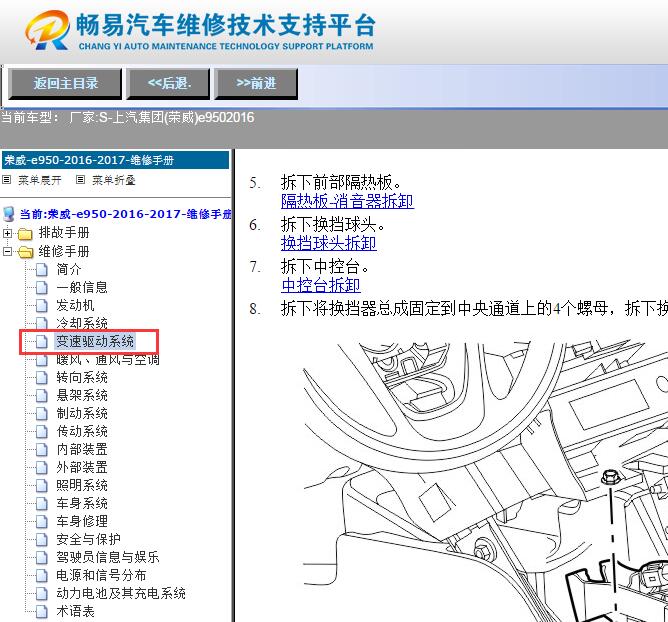Expand the 排故手册 folder plus sign

tap(7, 233)
